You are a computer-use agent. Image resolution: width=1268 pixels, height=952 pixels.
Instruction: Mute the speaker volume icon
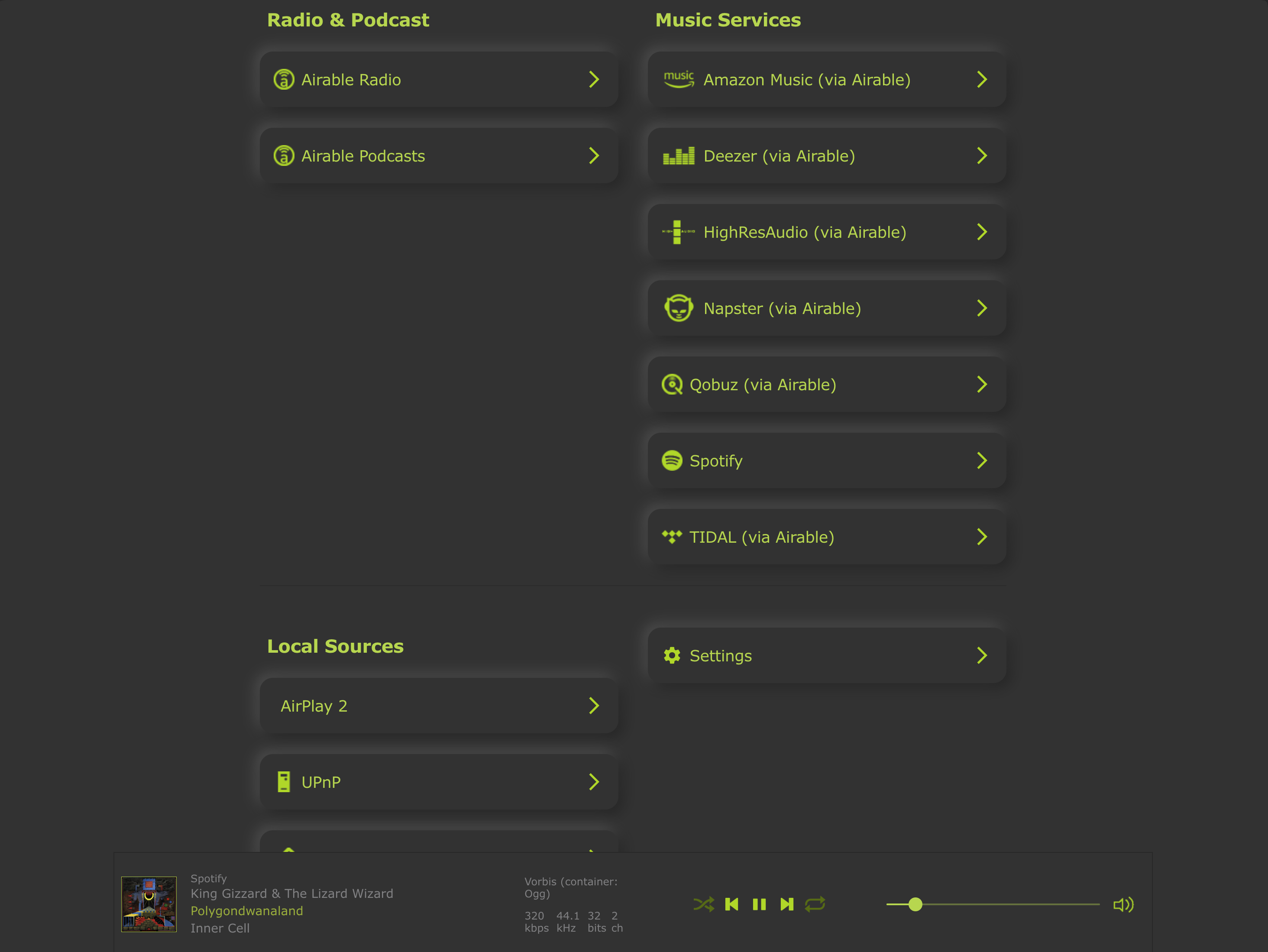tap(1122, 904)
